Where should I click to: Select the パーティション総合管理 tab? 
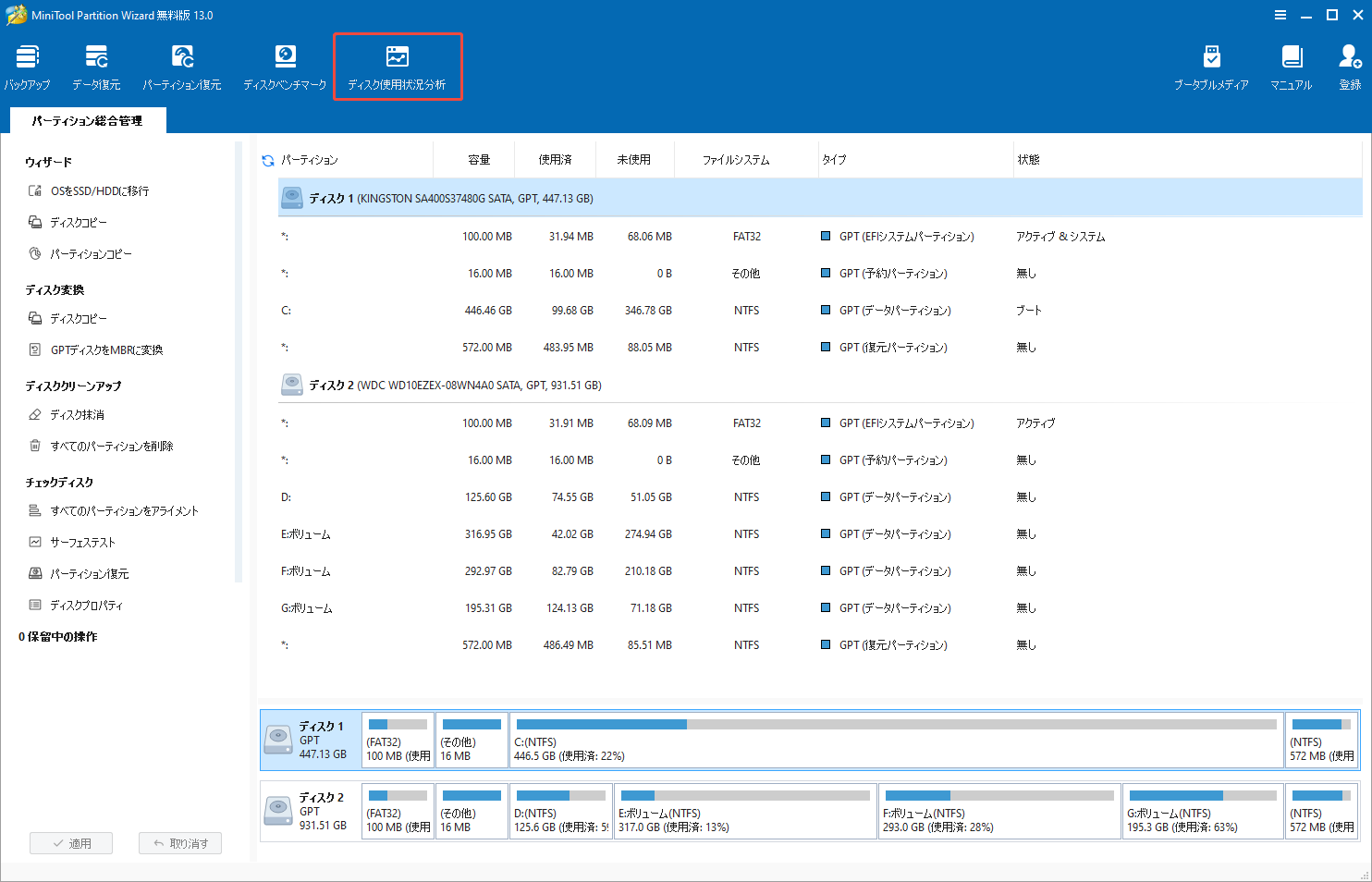pos(87,119)
